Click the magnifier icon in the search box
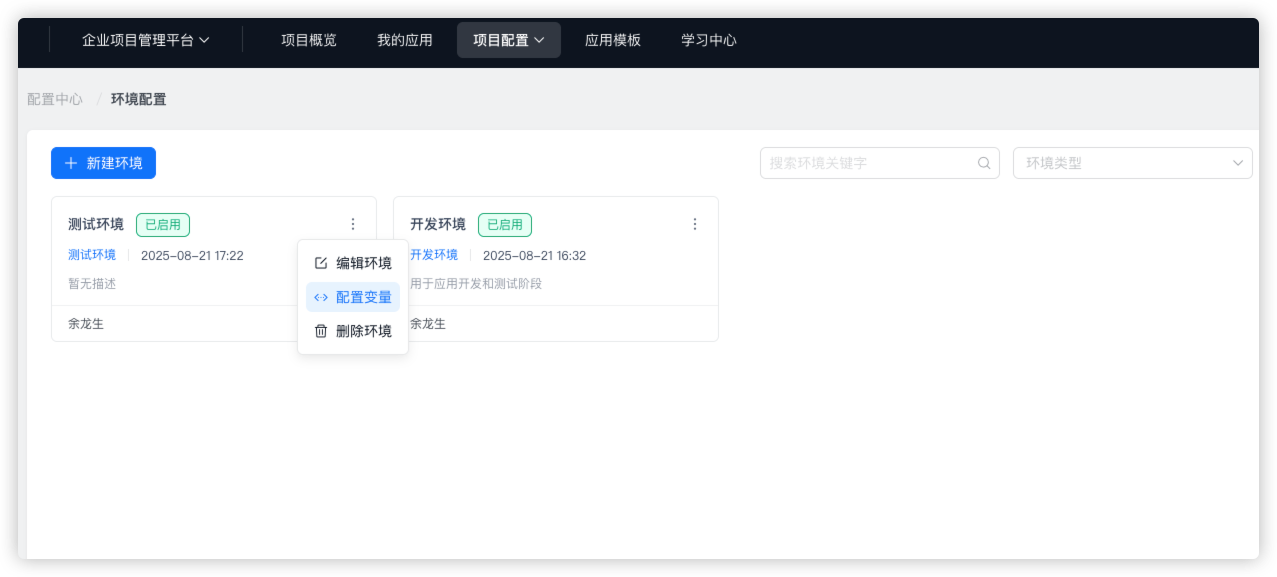The width and height of the screenshot is (1277, 577). click(984, 163)
